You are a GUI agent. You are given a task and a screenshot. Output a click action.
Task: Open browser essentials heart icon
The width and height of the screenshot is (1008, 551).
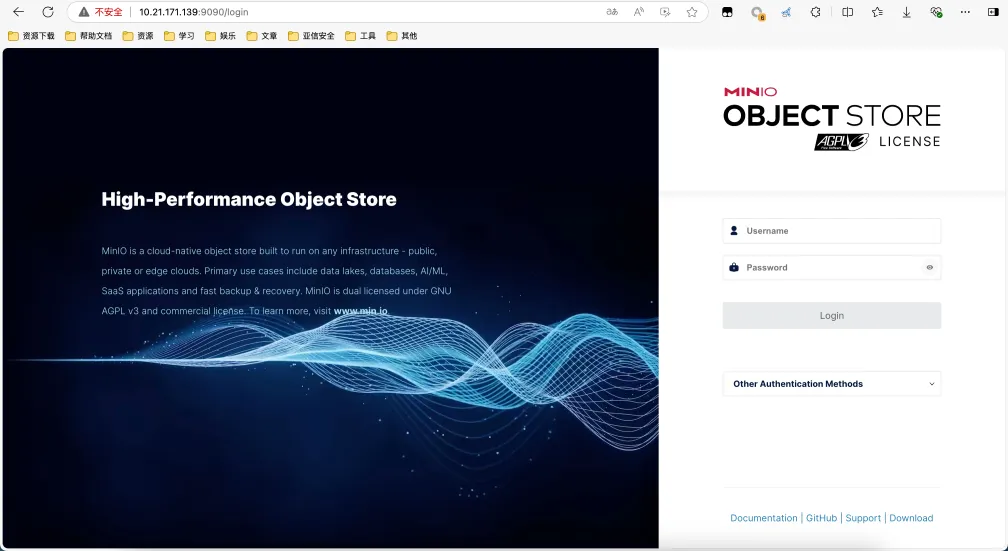point(936,12)
